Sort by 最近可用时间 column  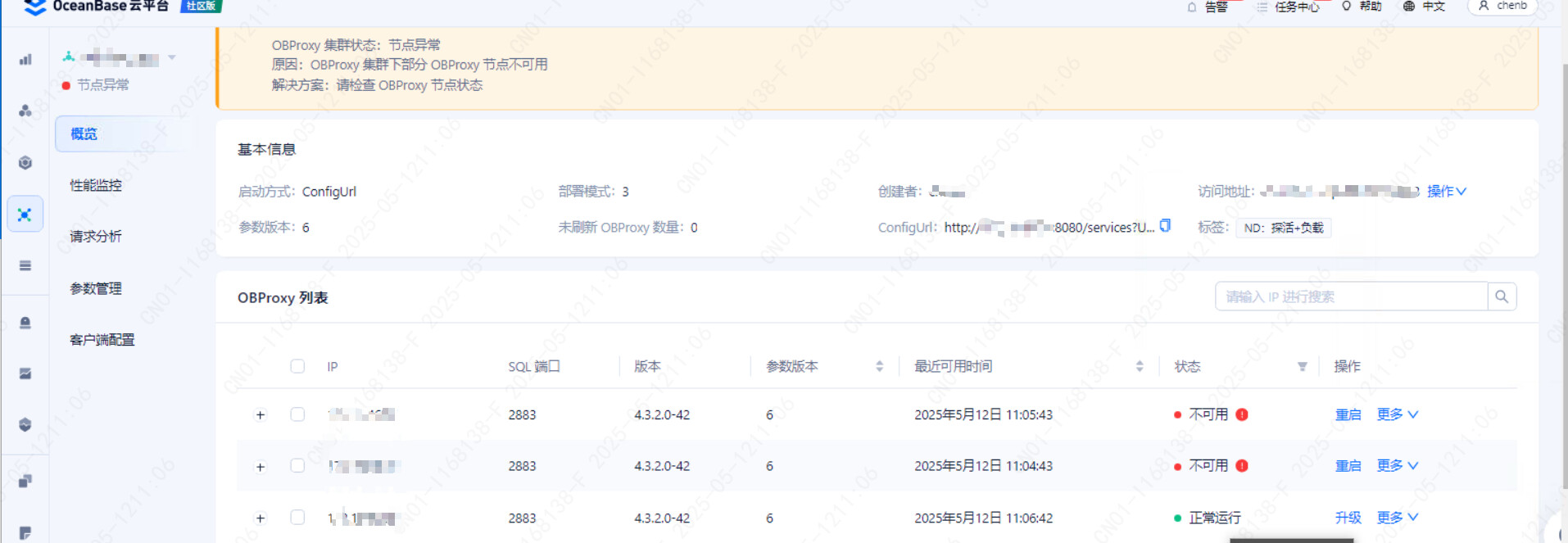click(1140, 366)
